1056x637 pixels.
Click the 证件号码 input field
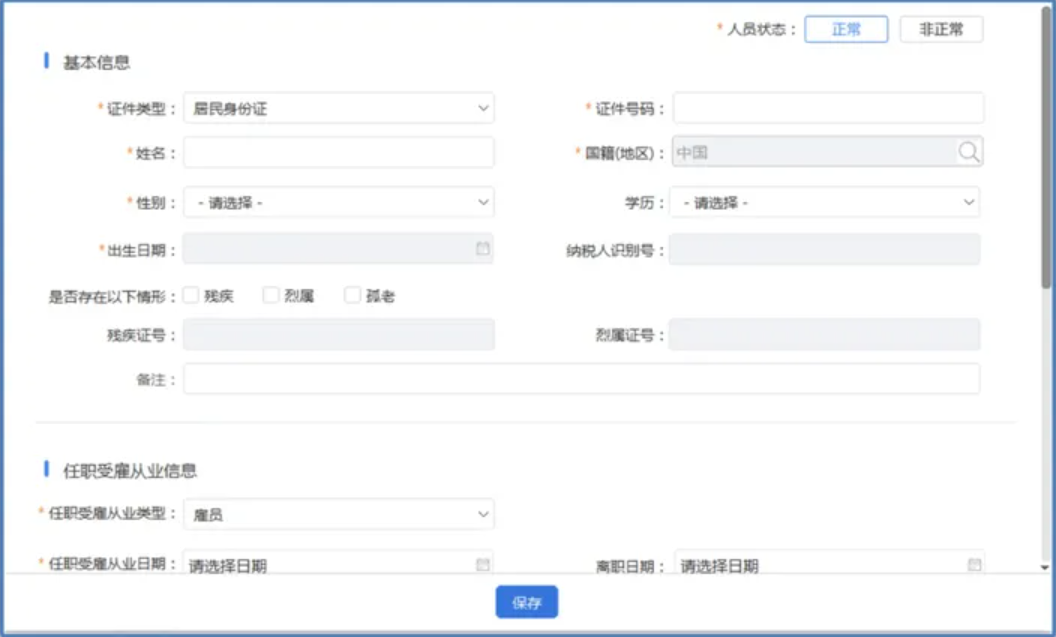coord(828,108)
